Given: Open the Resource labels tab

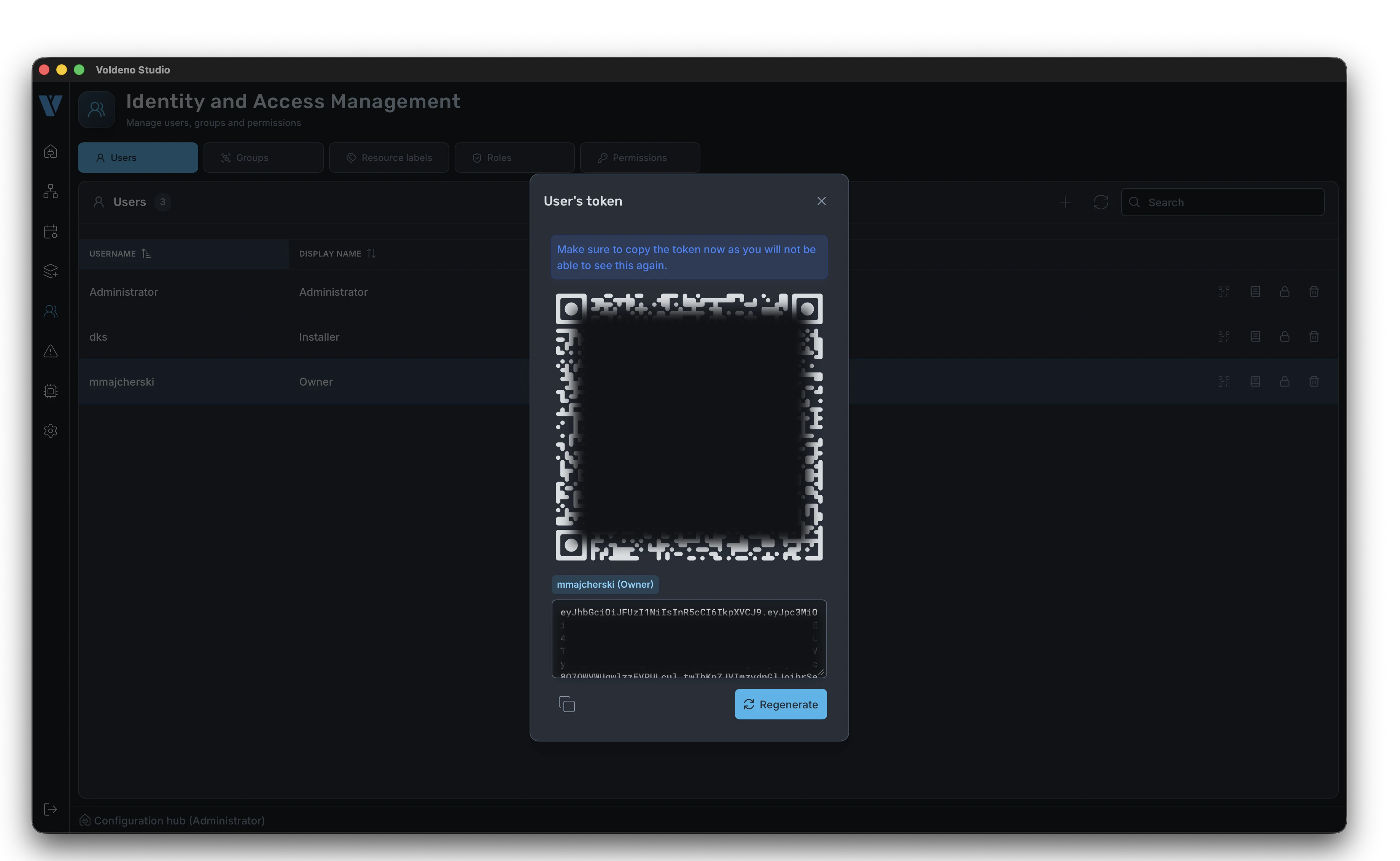Looking at the screenshot, I should [389, 158].
